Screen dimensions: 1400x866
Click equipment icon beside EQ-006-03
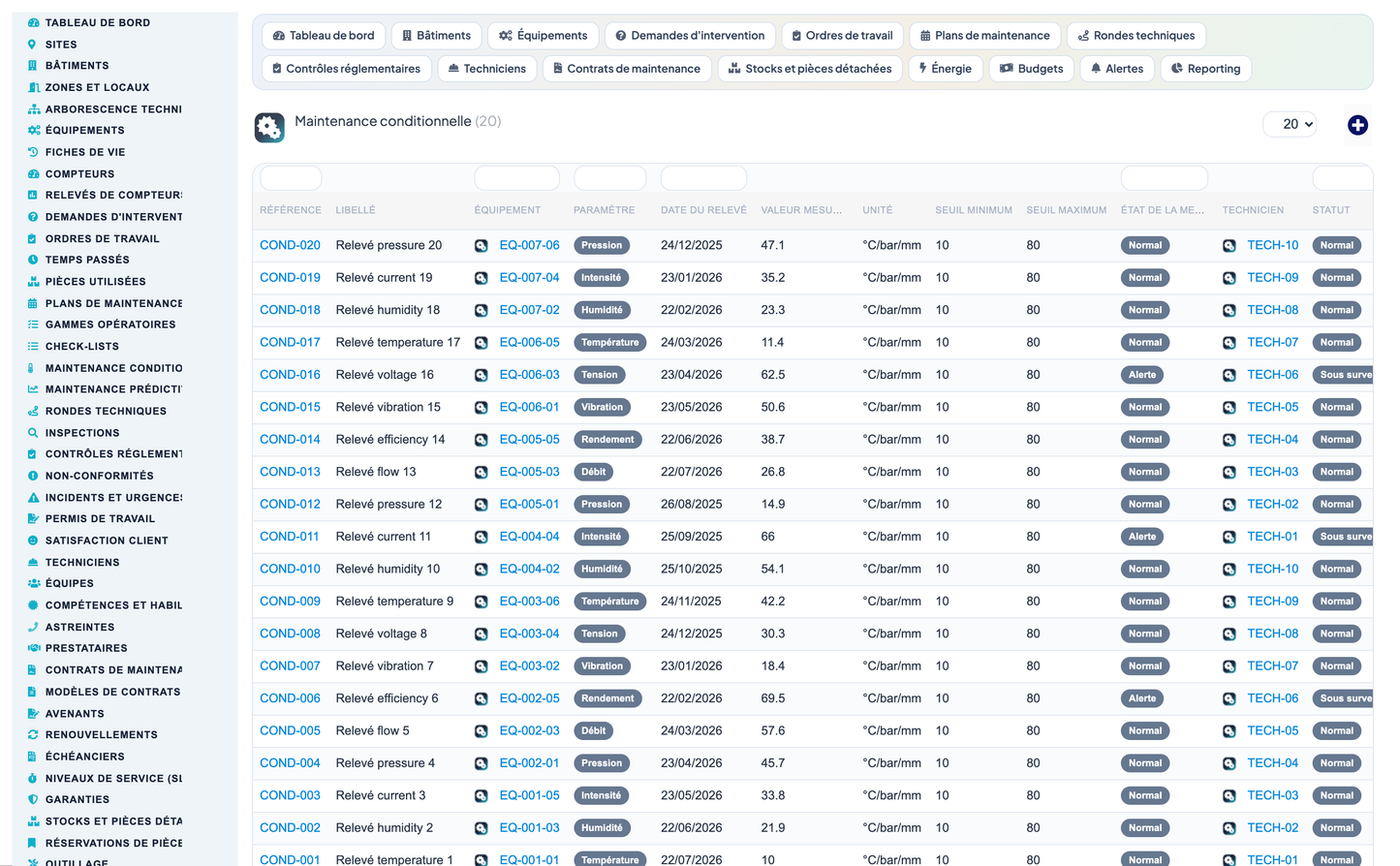[481, 375]
